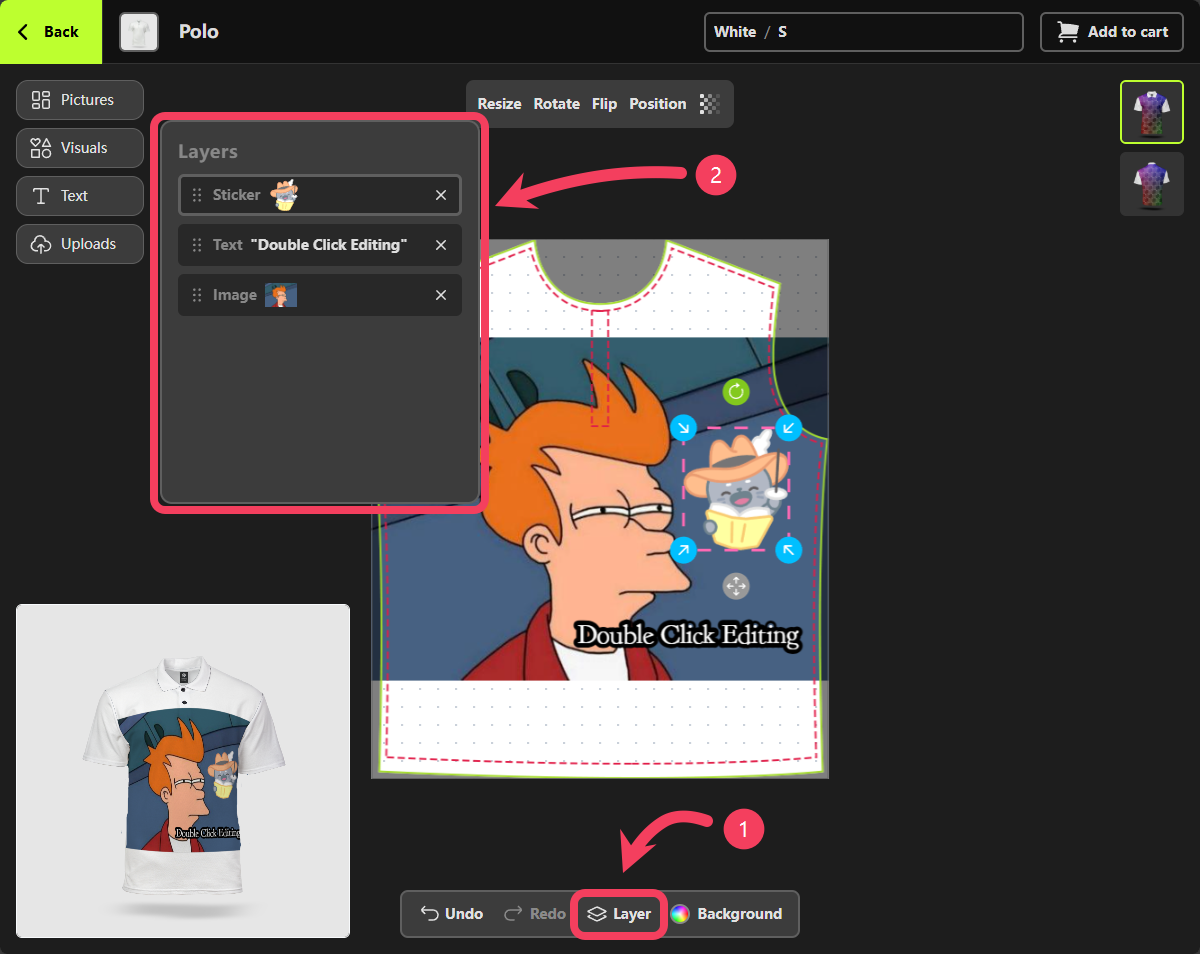Click the gray move handle below sticker

[x=736, y=586]
